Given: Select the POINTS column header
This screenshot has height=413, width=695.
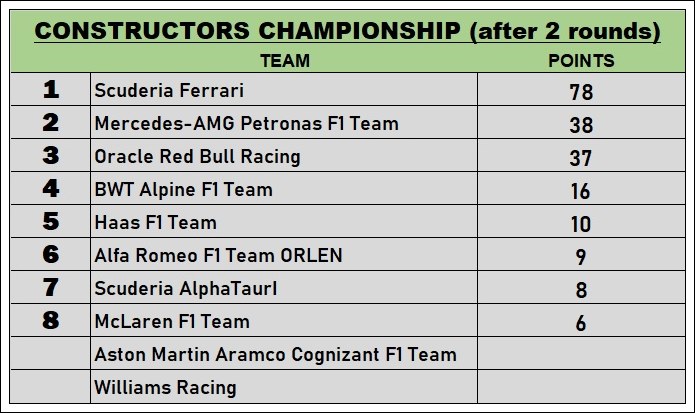Looking at the screenshot, I should tap(581, 61).
